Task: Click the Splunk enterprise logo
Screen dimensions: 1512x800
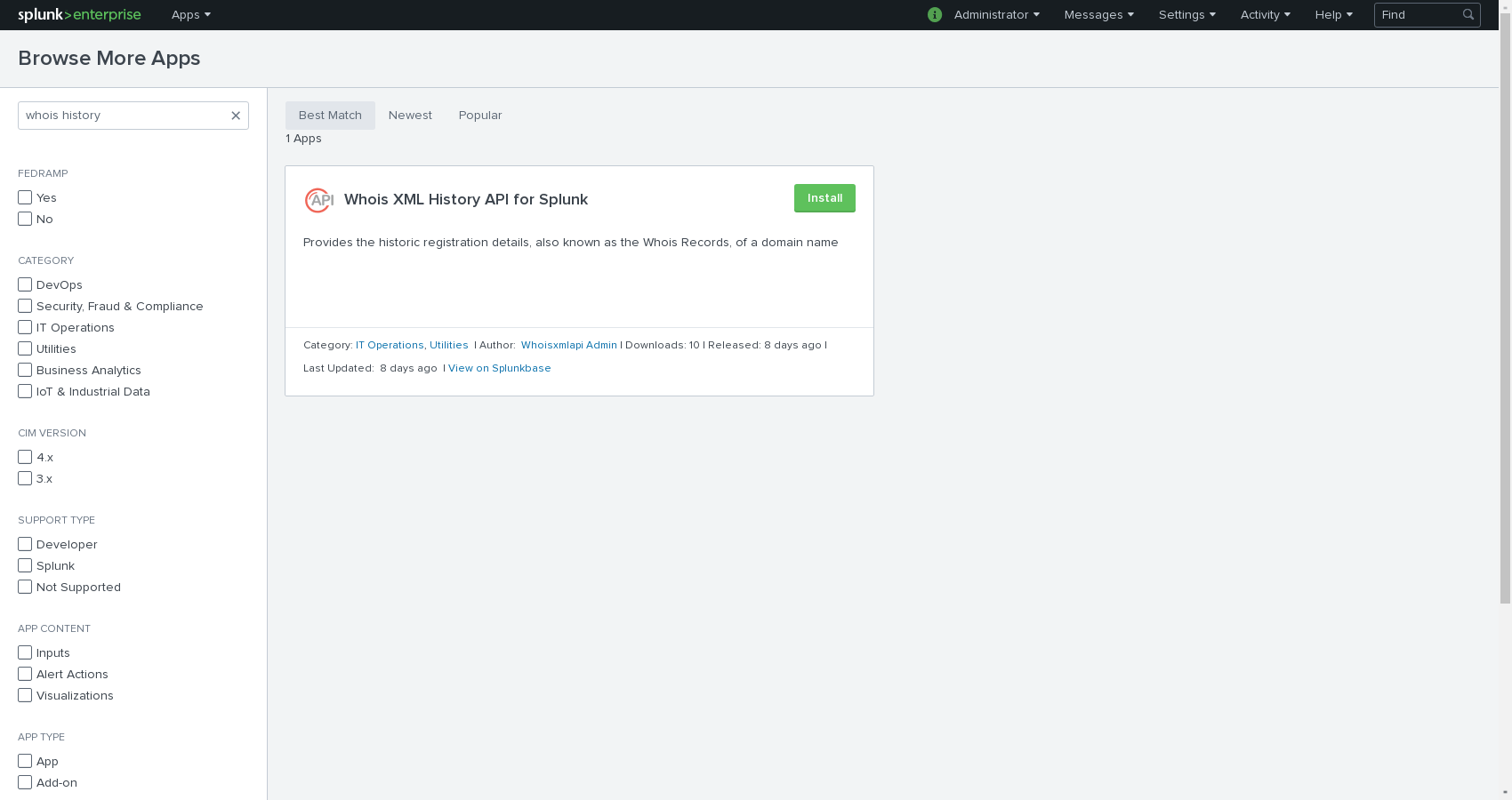Action: (79, 15)
